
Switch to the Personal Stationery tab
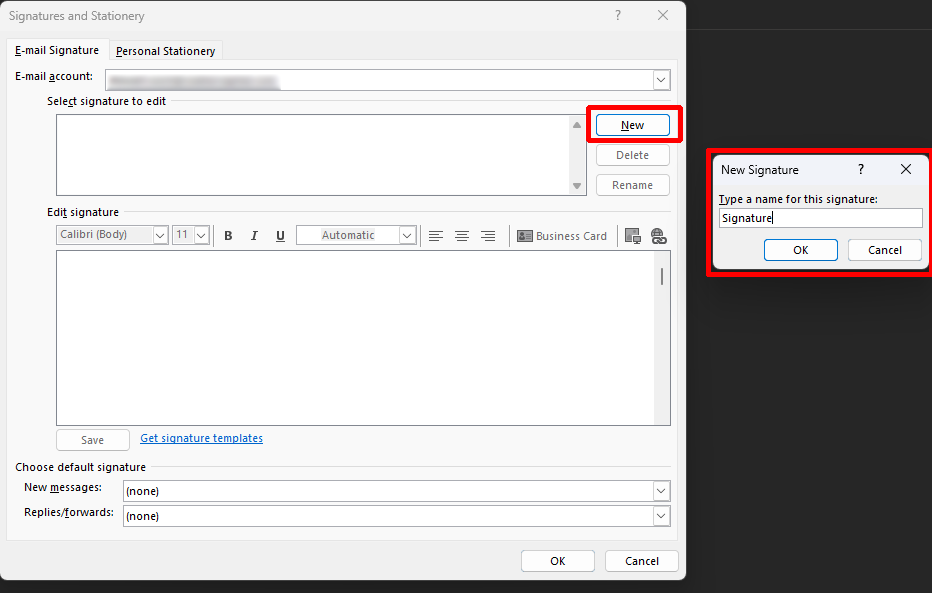pos(165,51)
